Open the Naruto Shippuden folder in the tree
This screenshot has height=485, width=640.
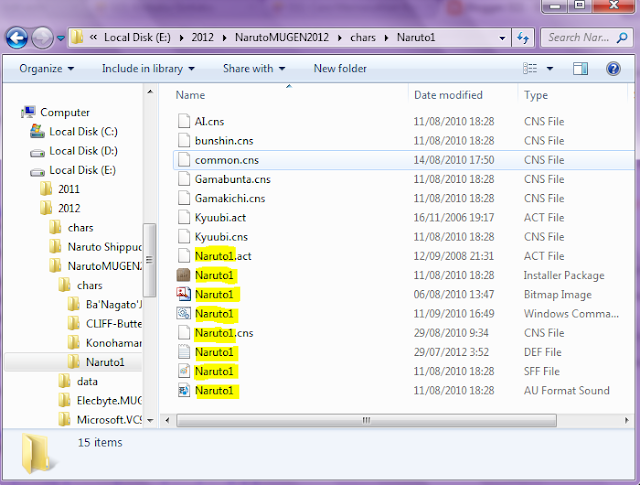pyautogui.click(x=104, y=247)
